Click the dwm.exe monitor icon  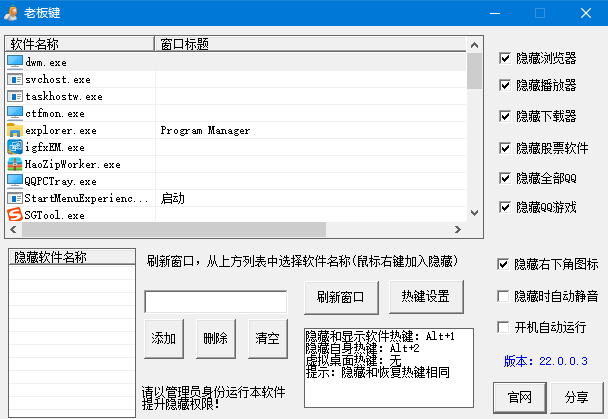[x=15, y=62]
